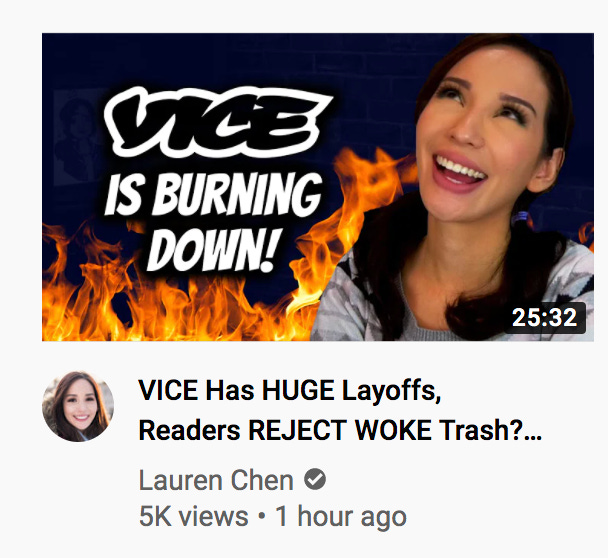This screenshot has width=608, height=558.
Task: Click the 5K views count text
Action: pyautogui.click(x=193, y=517)
